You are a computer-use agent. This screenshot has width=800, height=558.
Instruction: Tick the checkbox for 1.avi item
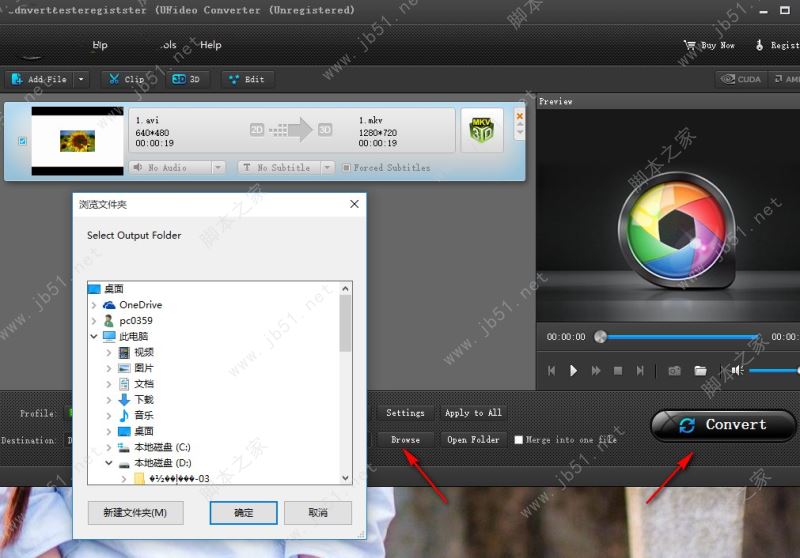tap(22, 141)
